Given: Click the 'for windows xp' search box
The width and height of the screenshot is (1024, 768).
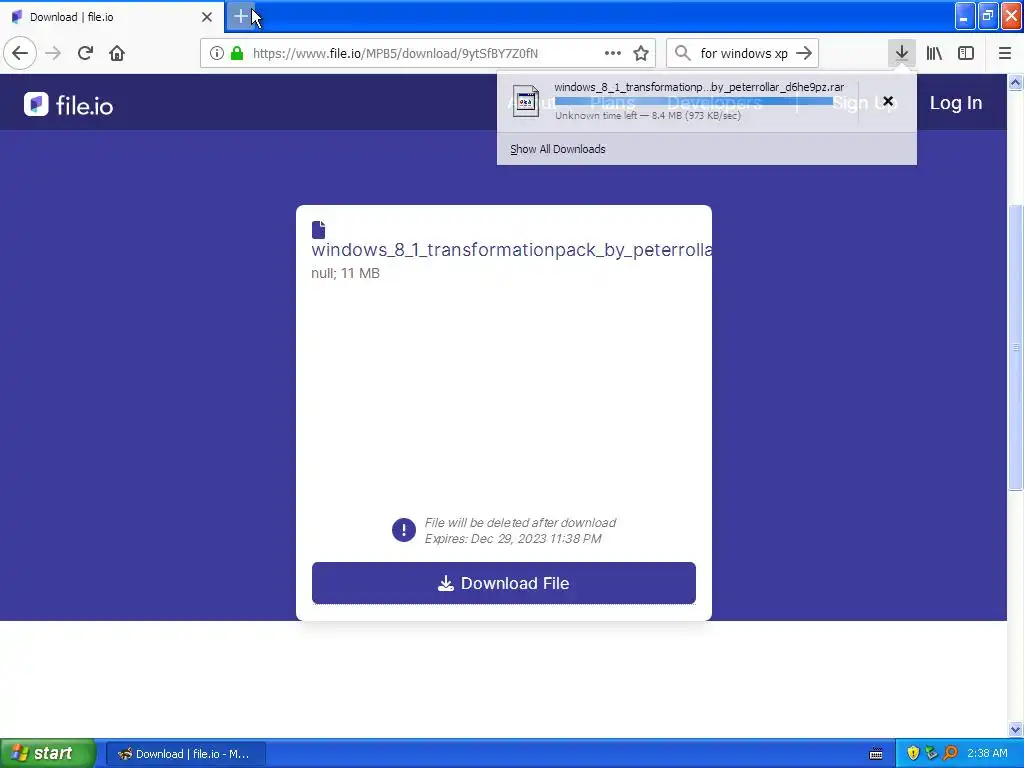Looking at the screenshot, I should 744,53.
